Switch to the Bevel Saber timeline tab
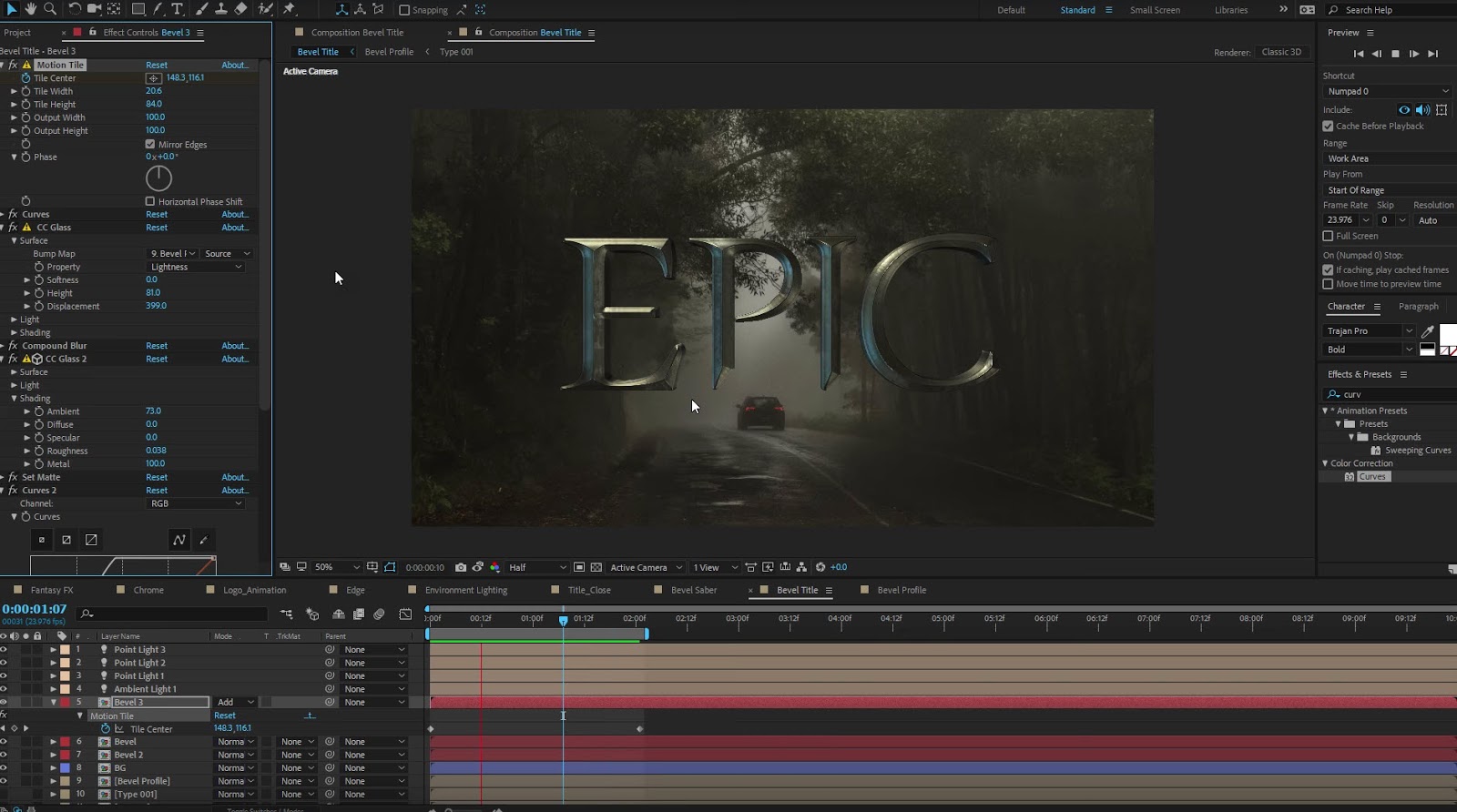 click(x=693, y=590)
